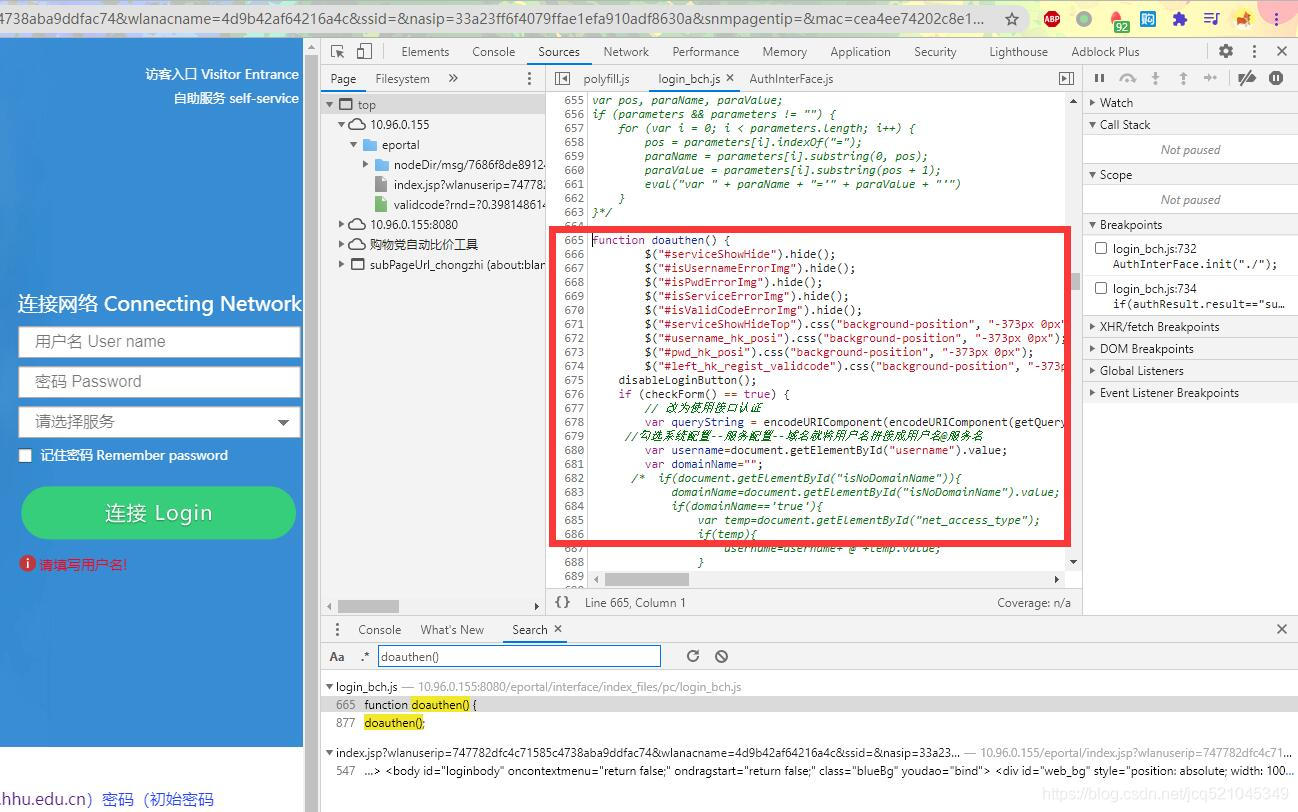Open the service selection dropdown

[x=159, y=422]
